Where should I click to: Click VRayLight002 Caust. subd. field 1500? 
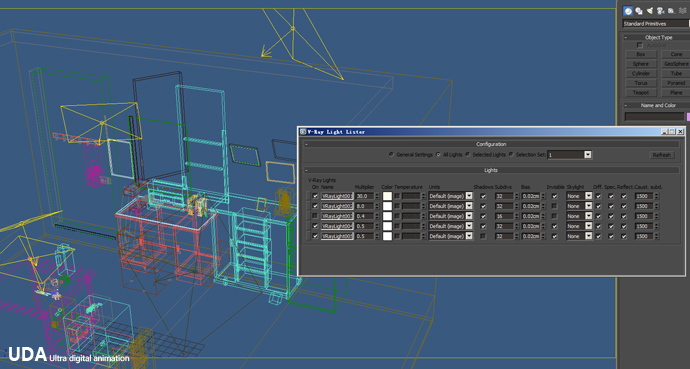644,206
